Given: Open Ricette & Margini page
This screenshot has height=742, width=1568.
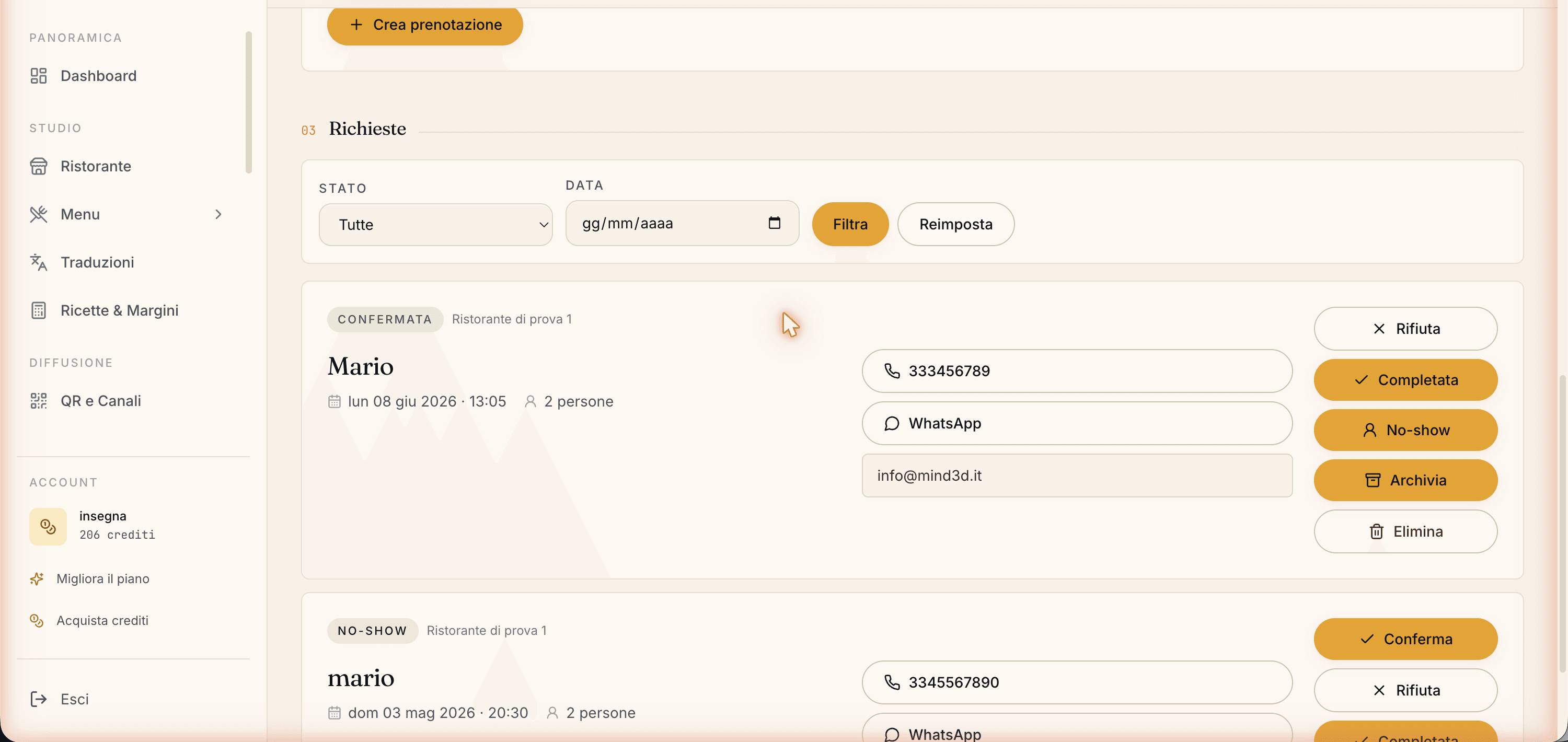Looking at the screenshot, I should tap(119, 310).
